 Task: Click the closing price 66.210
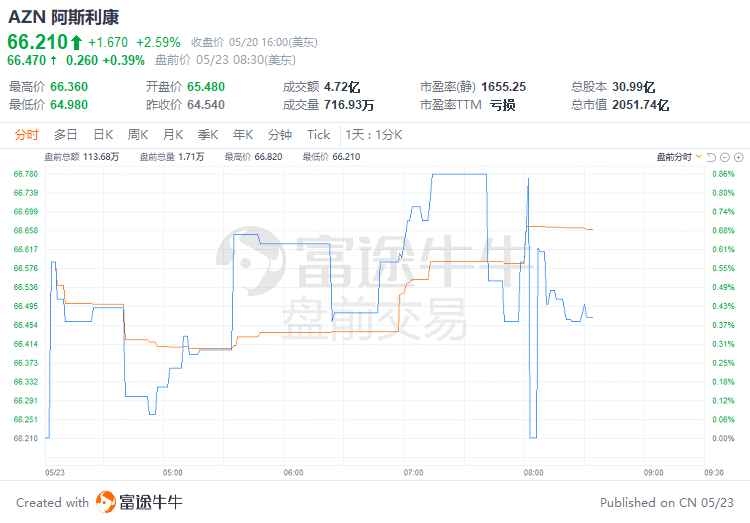coord(38,42)
